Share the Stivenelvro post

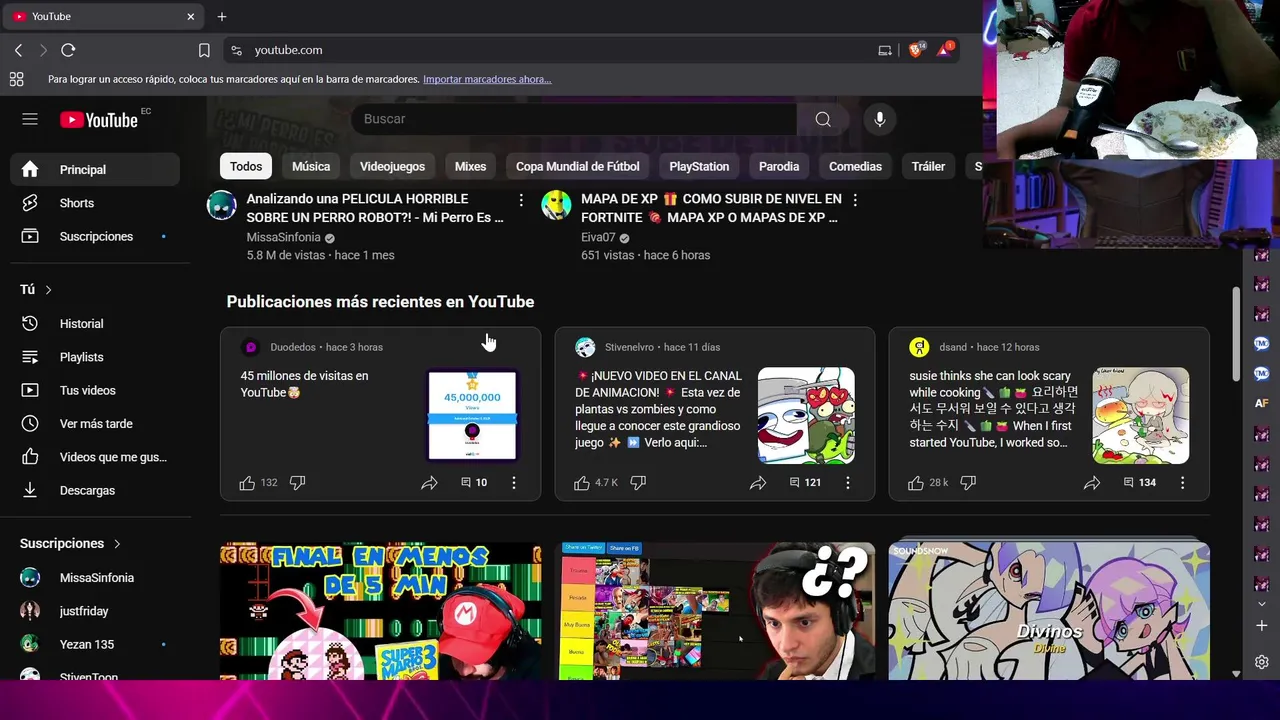[758, 482]
